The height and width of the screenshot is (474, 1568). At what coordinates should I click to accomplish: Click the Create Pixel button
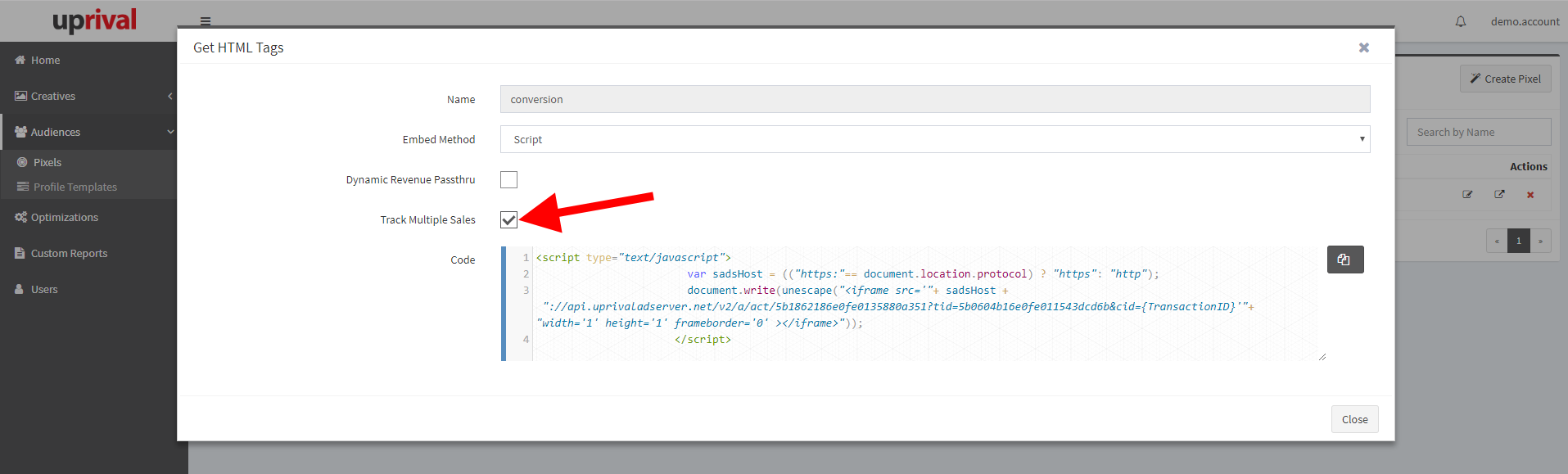(x=1505, y=79)
